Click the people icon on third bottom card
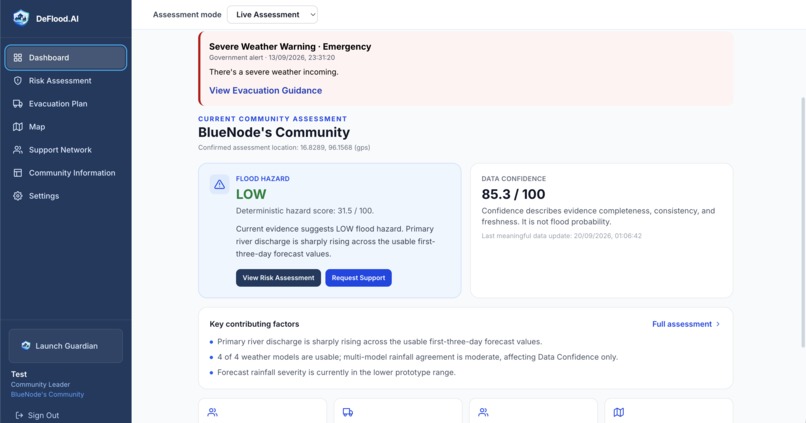 click(483, 412)
